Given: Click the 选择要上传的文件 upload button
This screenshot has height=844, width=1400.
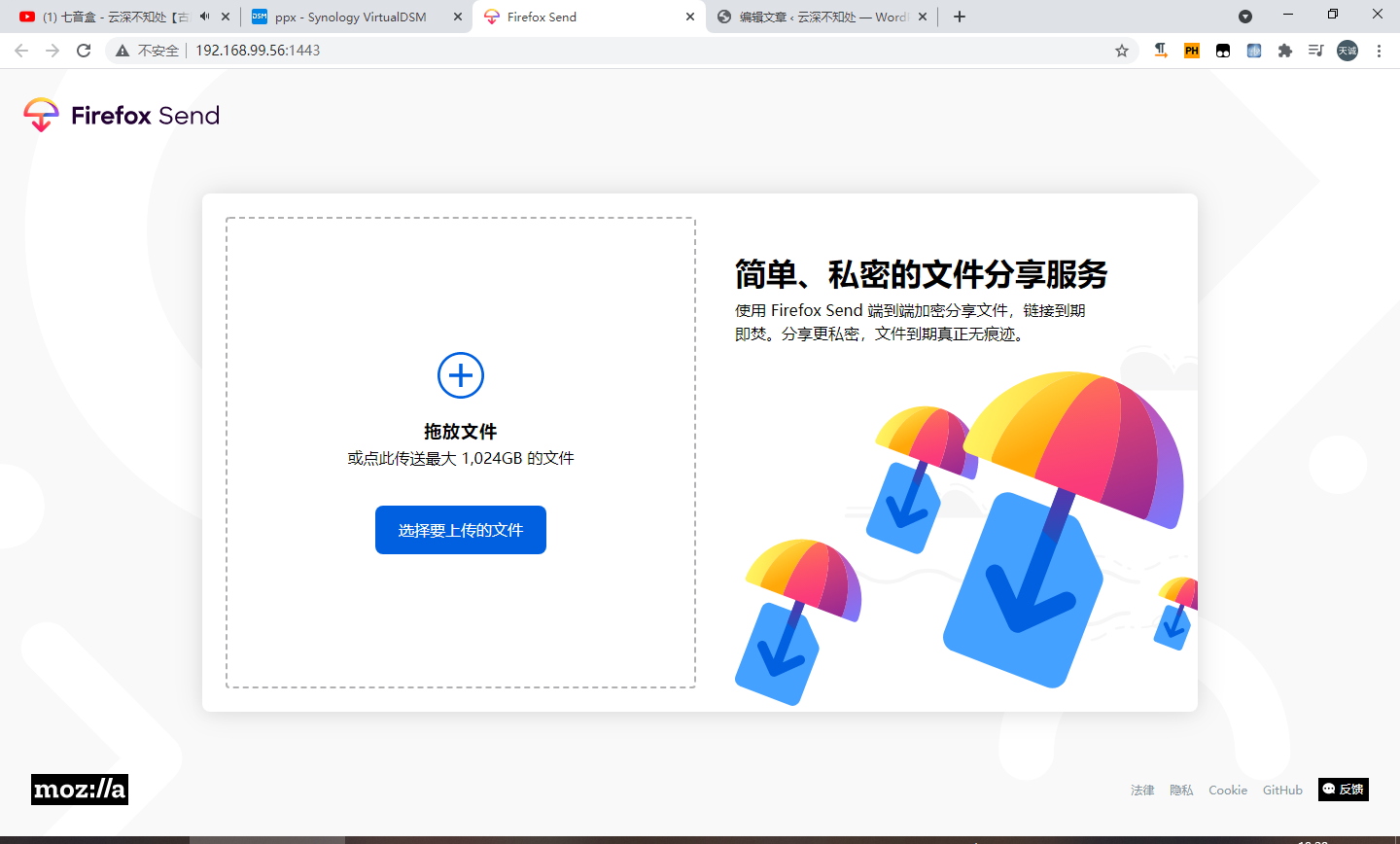Looking at the screenshot, I should pyautogui.click(x=460, y=529).
